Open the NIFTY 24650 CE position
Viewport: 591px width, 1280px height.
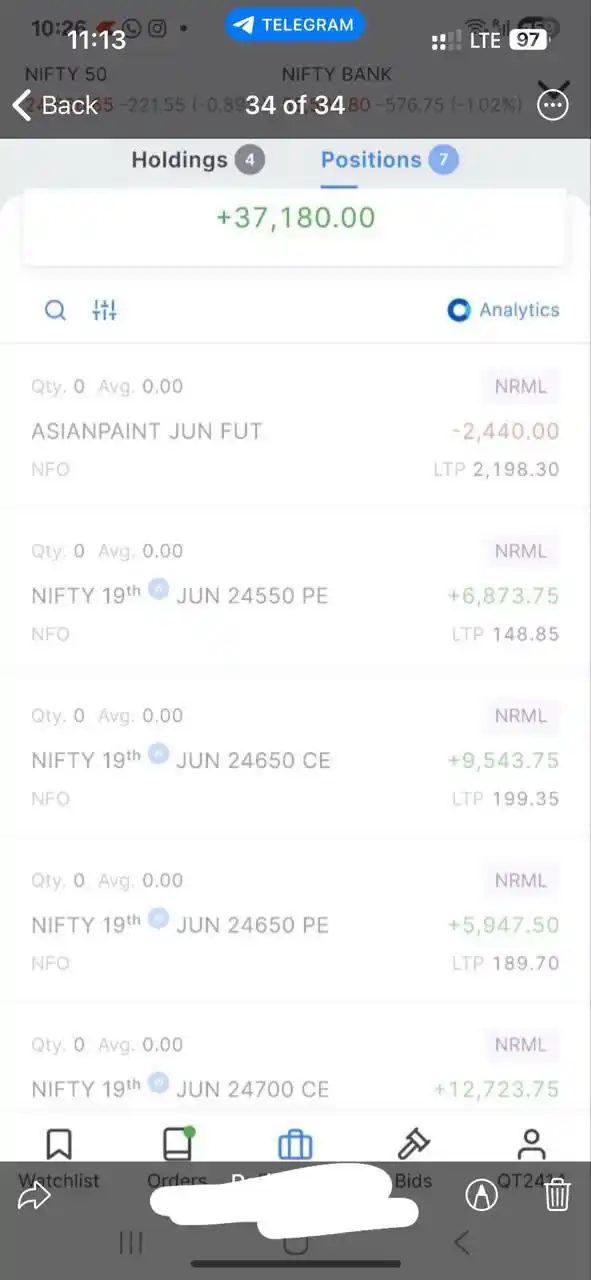(295, 757)
